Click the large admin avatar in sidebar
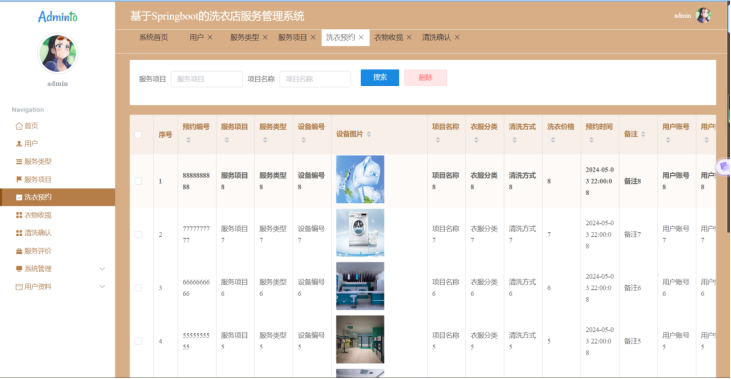The height and width of the screenshot is (379, 731). click(x=57, y=54)
